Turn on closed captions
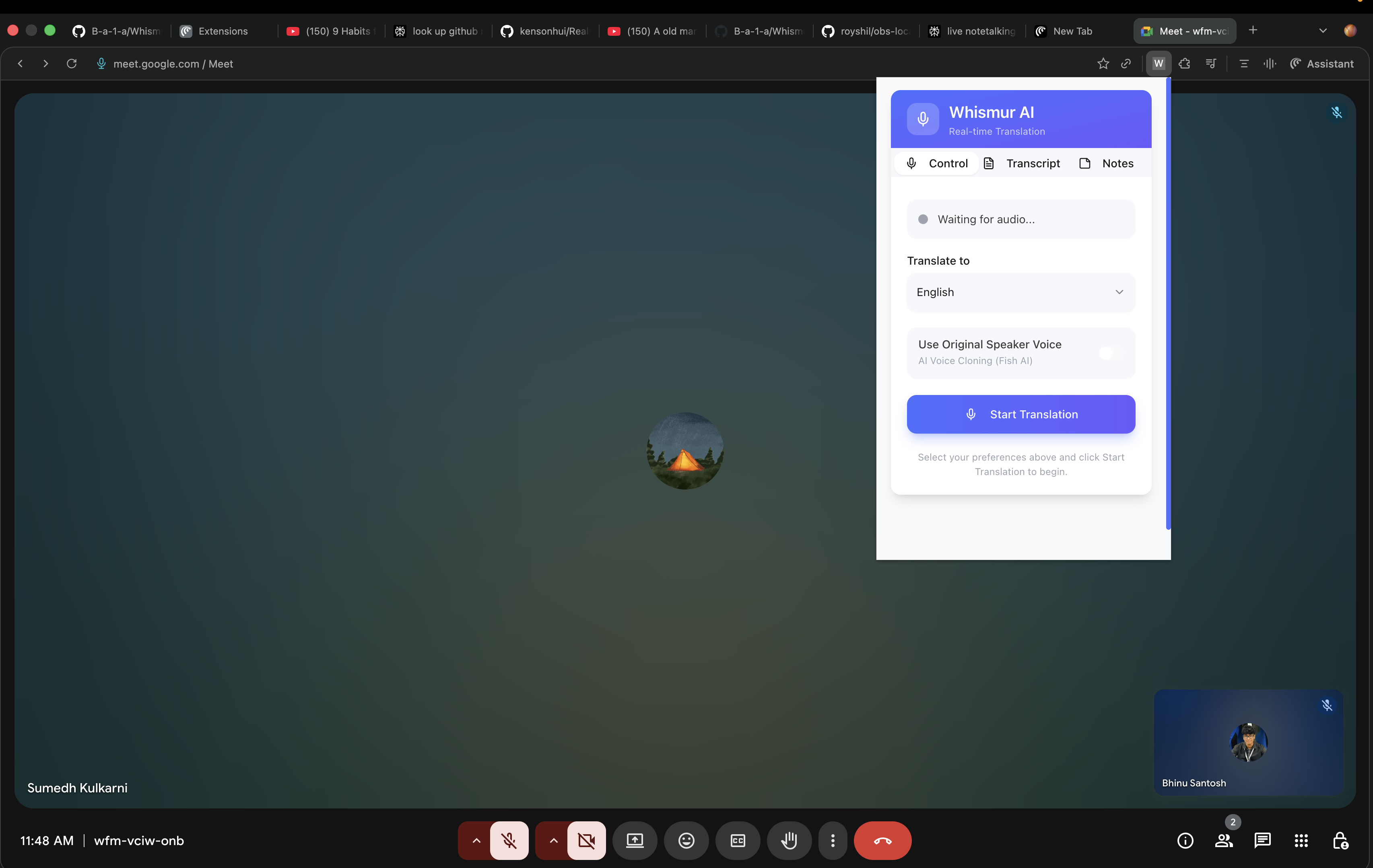 pyautogui.click(x=737, y=840)
